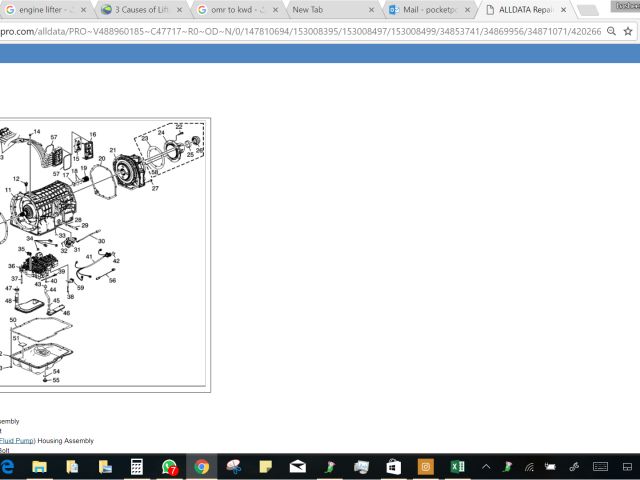Open the Mail app envelope icon
The image size is (640, 480).
click(x=297, y=466)
